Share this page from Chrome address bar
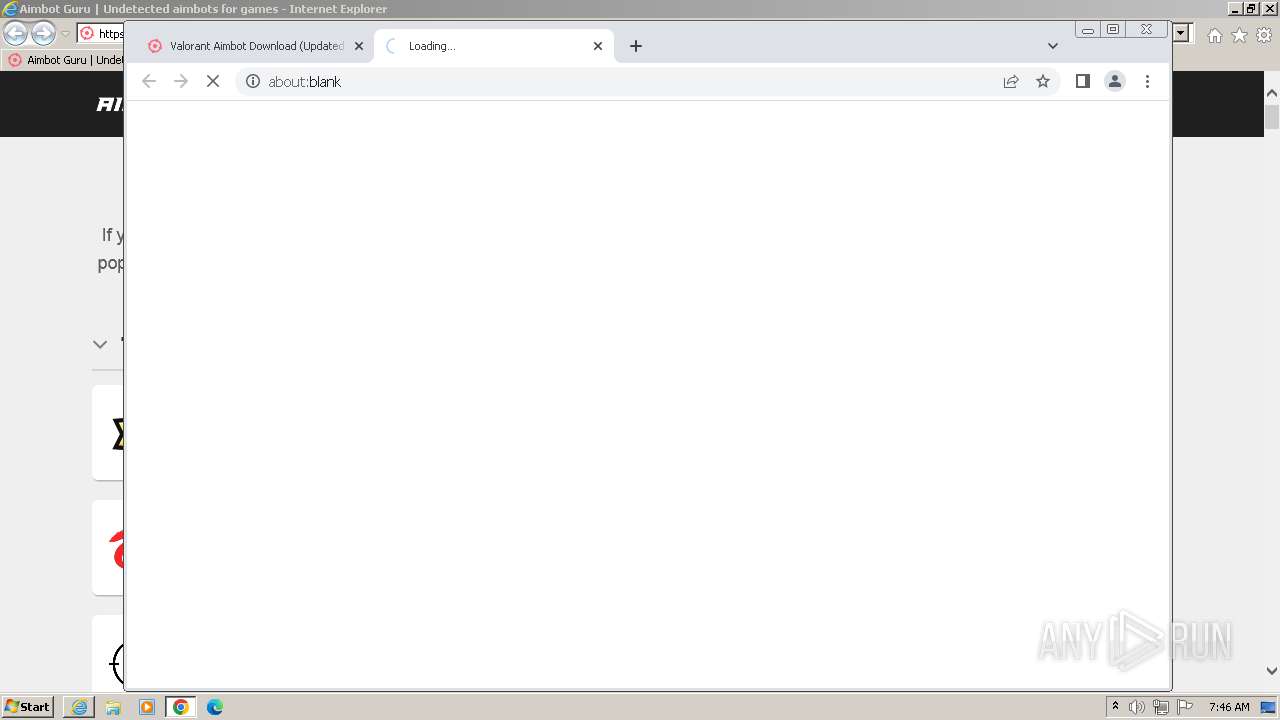The image size is (1280, 720). (x=1011, y=81)
